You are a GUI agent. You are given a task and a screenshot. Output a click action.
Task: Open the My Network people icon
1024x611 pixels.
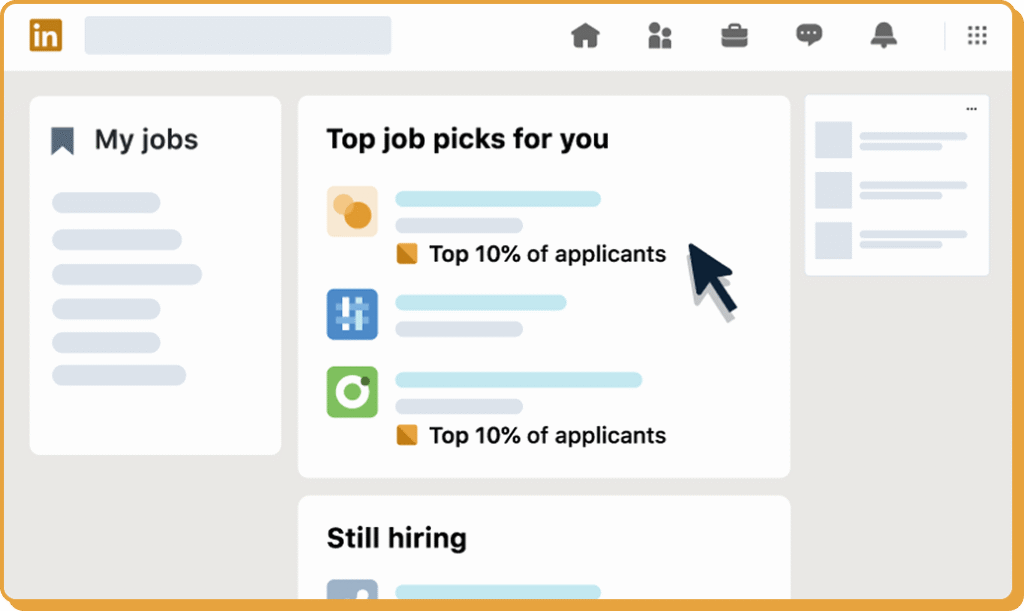[659, 36]
